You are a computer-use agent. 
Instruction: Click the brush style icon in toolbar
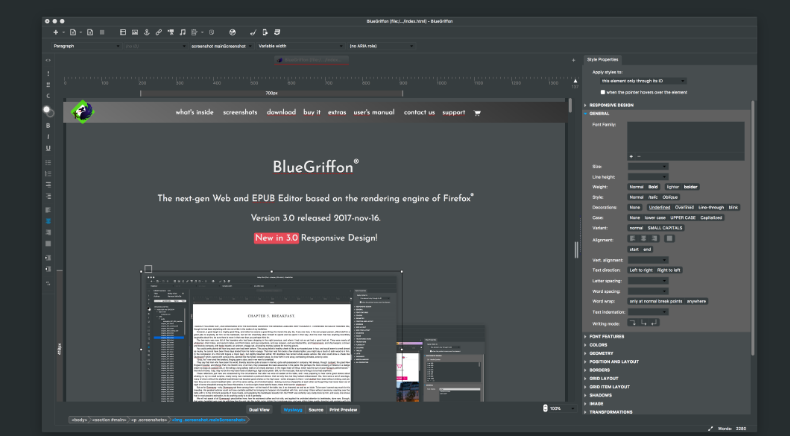click(x=253, y=32)
